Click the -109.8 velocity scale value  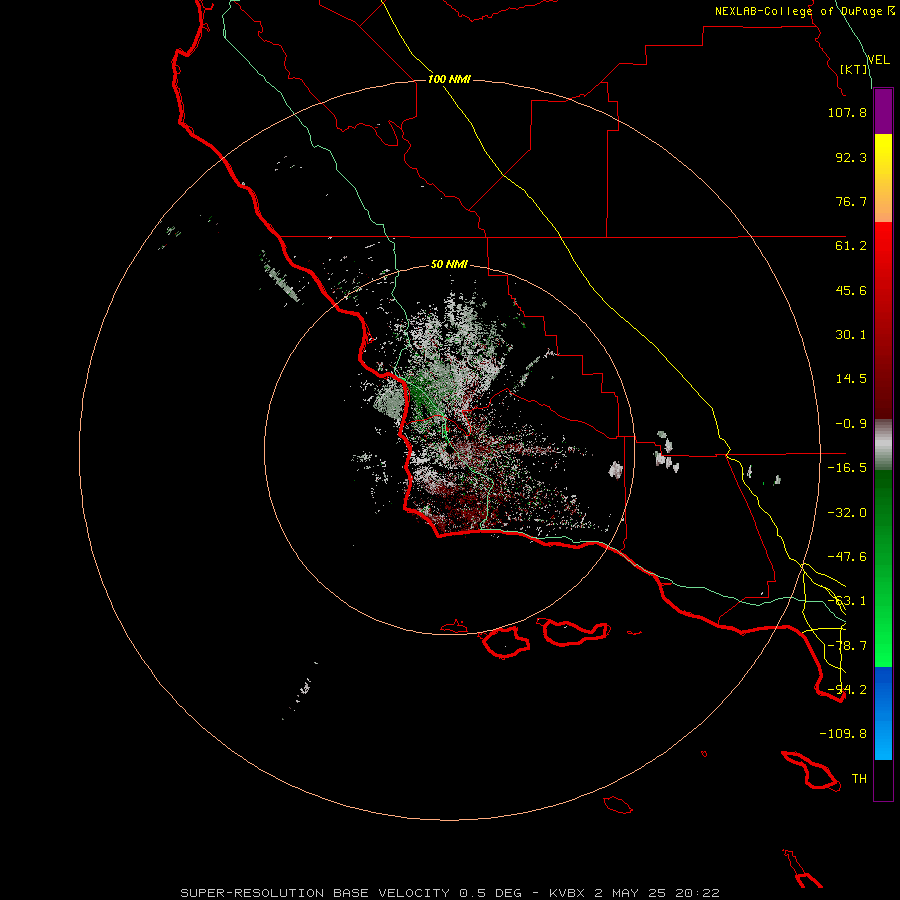(843, 734)
